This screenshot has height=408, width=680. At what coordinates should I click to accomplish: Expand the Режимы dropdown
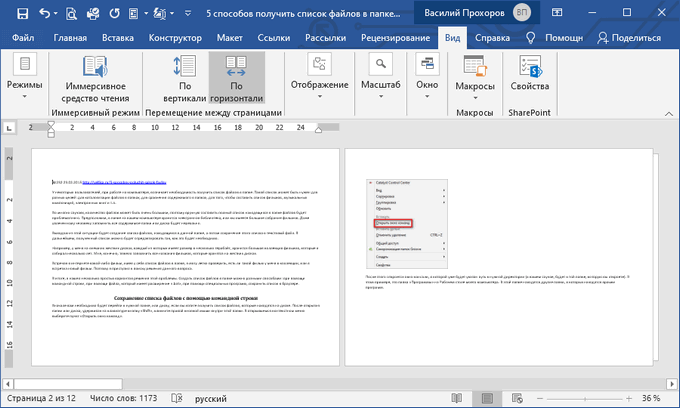[x=25, y=77]
